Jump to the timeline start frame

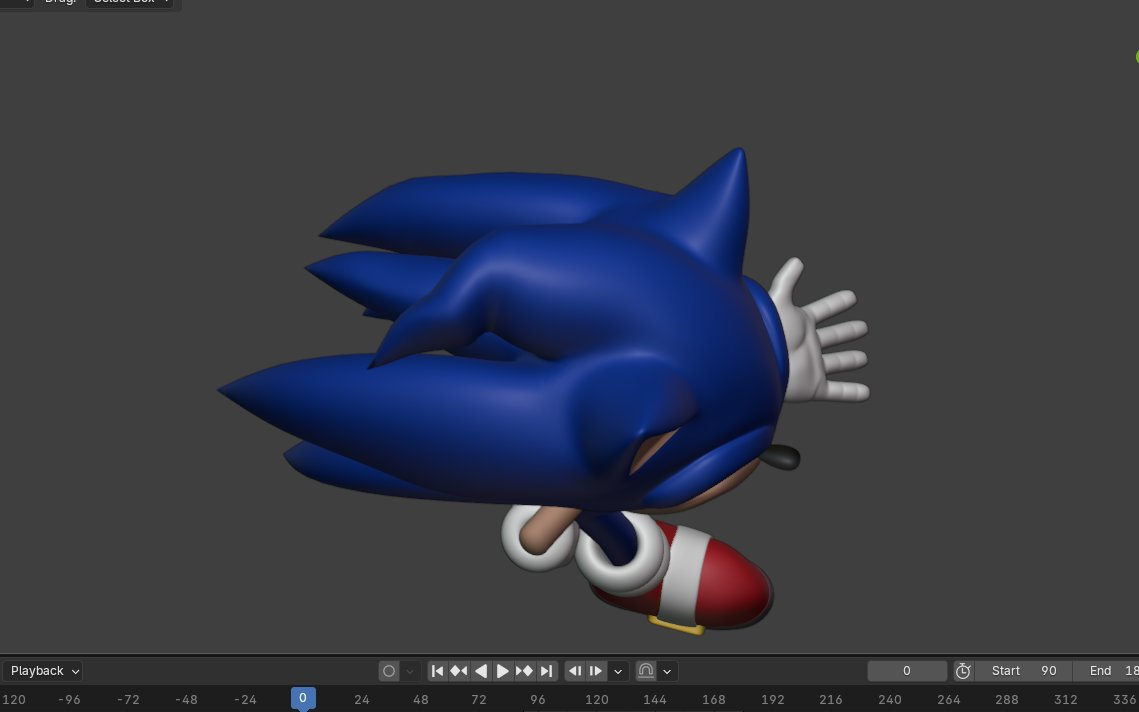tap(437, 671)
